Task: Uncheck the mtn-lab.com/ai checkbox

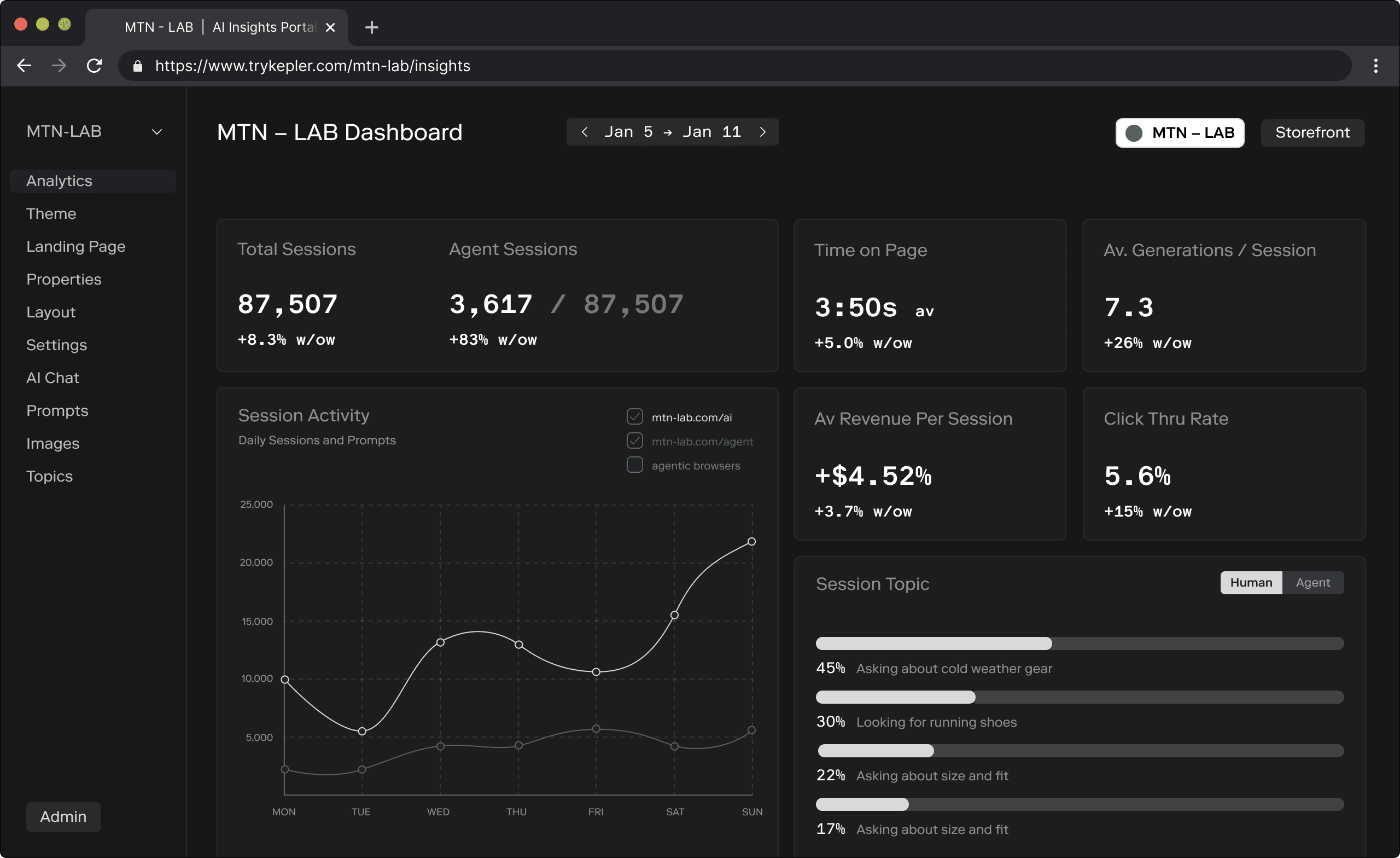Action: coord(635,417)
